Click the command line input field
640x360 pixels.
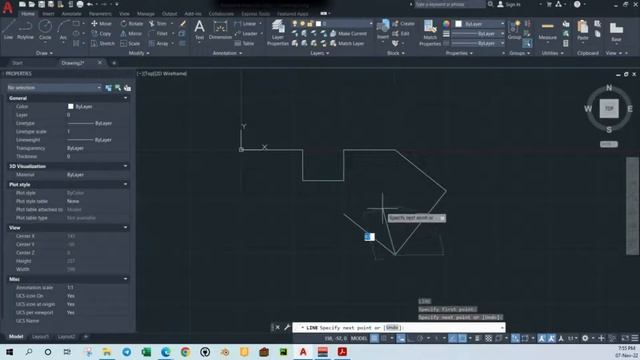(x=398, y=327)
